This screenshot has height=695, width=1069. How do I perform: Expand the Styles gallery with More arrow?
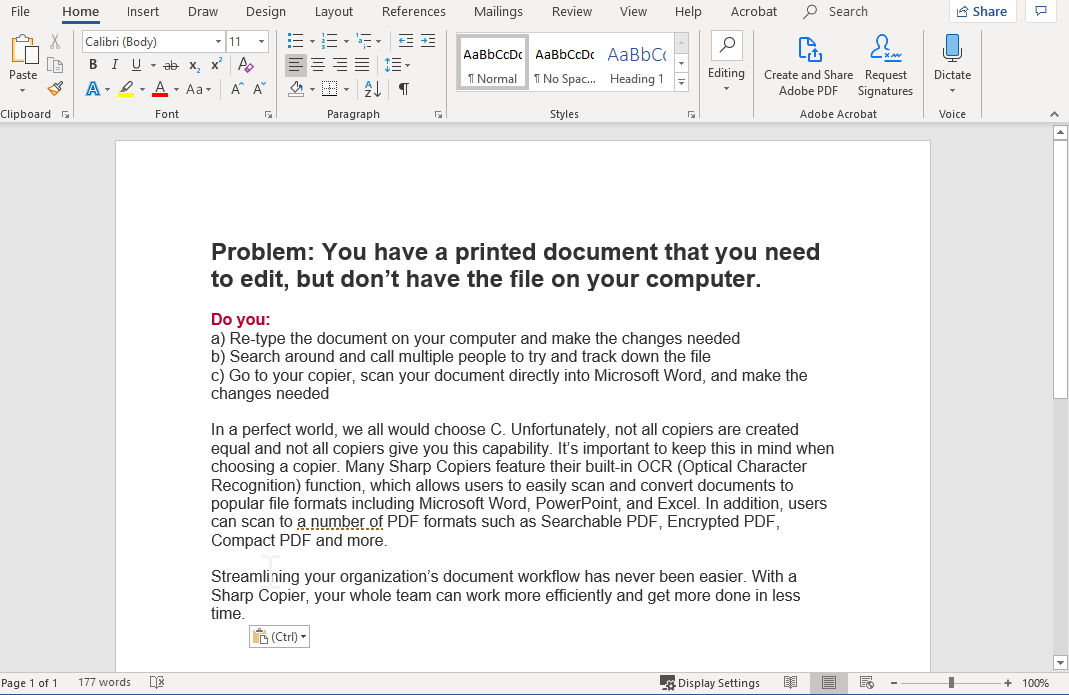[x=681, y=83]
